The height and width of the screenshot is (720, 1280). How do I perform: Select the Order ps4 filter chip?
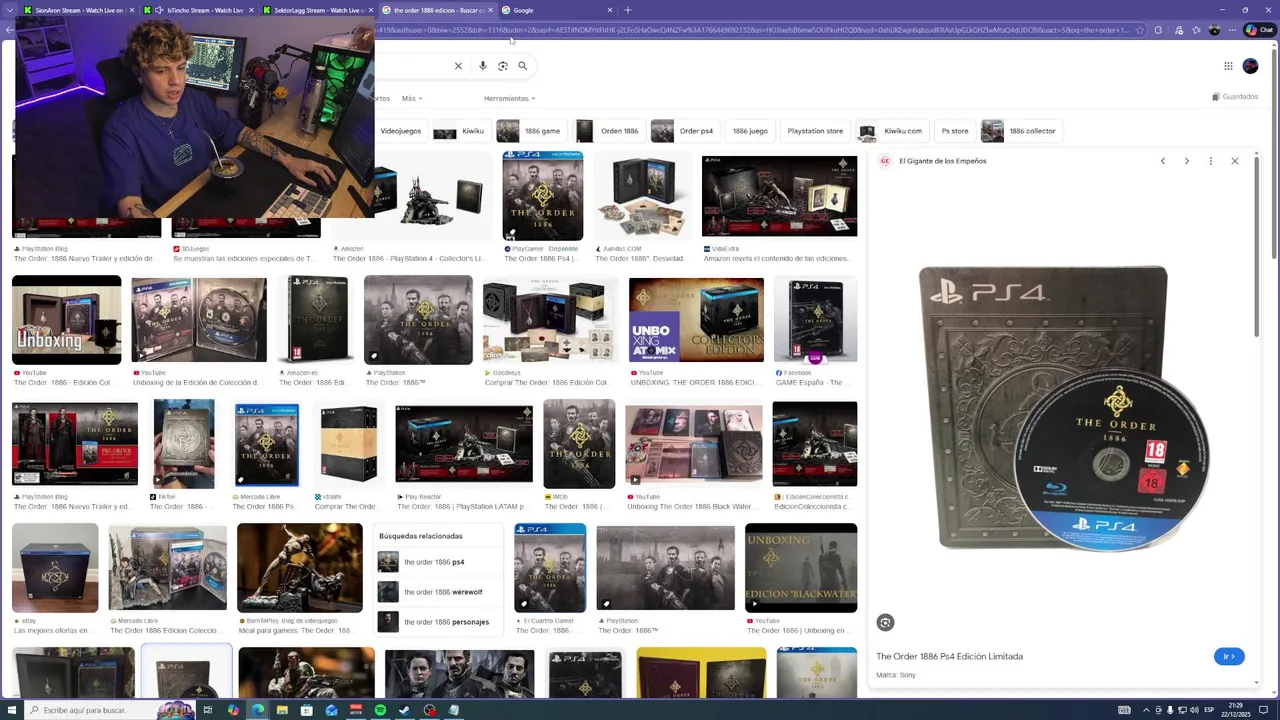pyautogui.click(x=684, y=131)
